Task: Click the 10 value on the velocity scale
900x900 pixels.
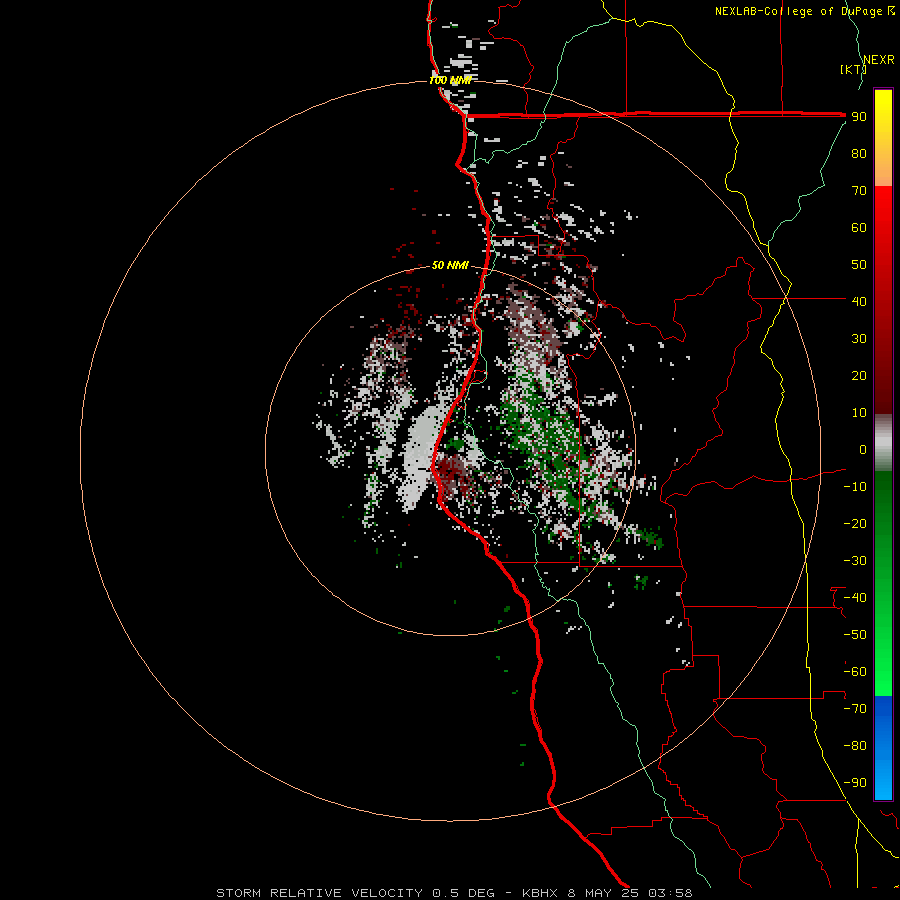Action: click(x=859, y=413)
